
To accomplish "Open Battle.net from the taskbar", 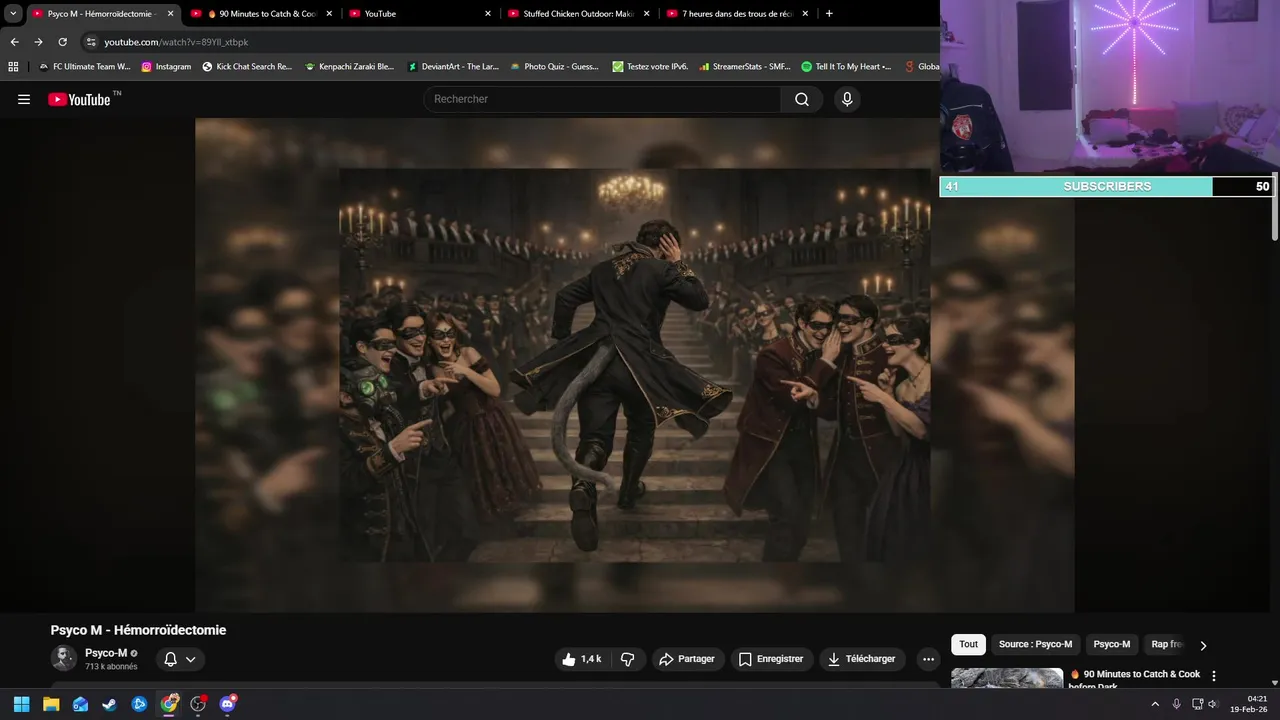I will 139,704.
